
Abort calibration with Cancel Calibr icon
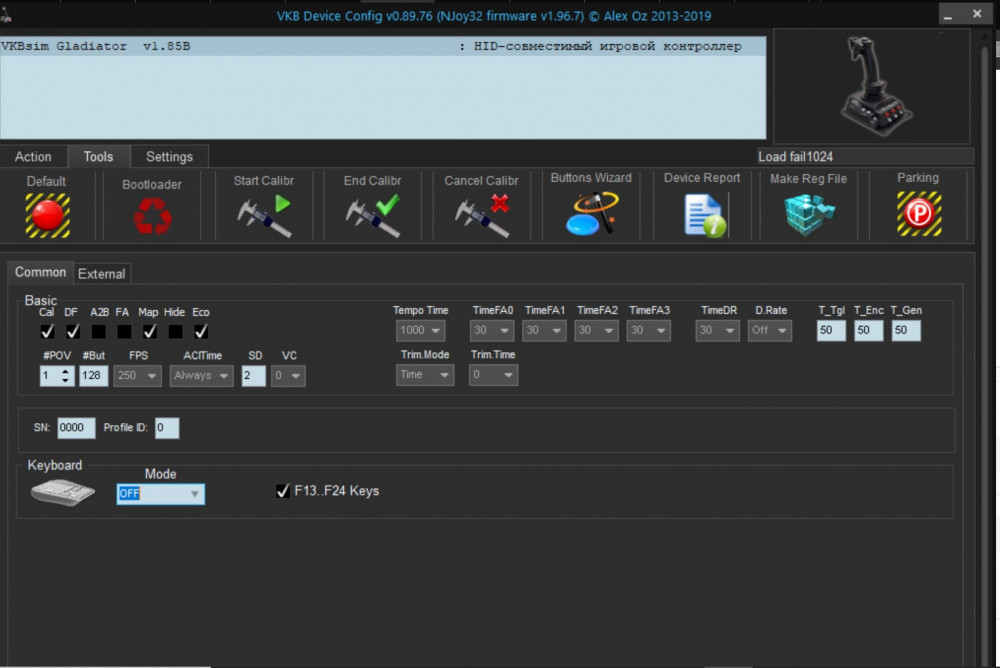pyautogui.click(x=482, y=216)
